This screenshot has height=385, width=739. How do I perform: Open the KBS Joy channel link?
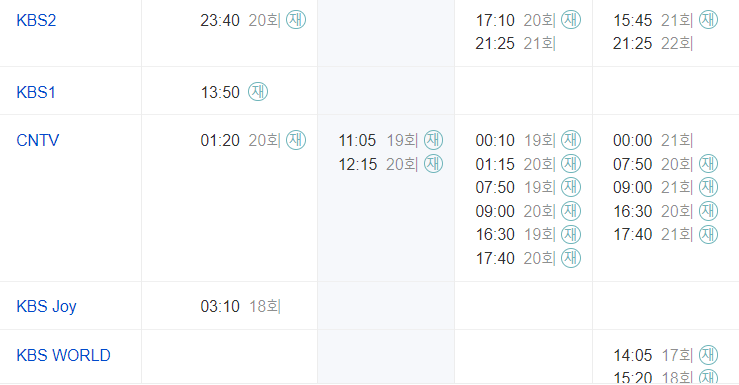click(46, 306)
